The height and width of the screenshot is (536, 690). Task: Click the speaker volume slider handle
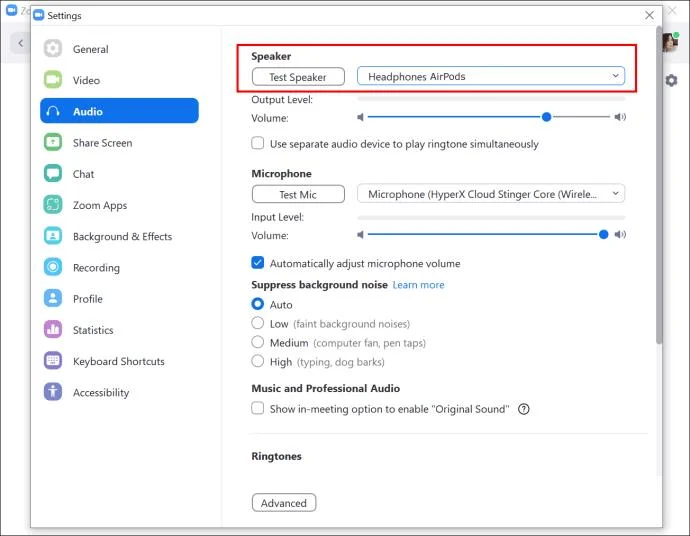[x=546, y=117]
